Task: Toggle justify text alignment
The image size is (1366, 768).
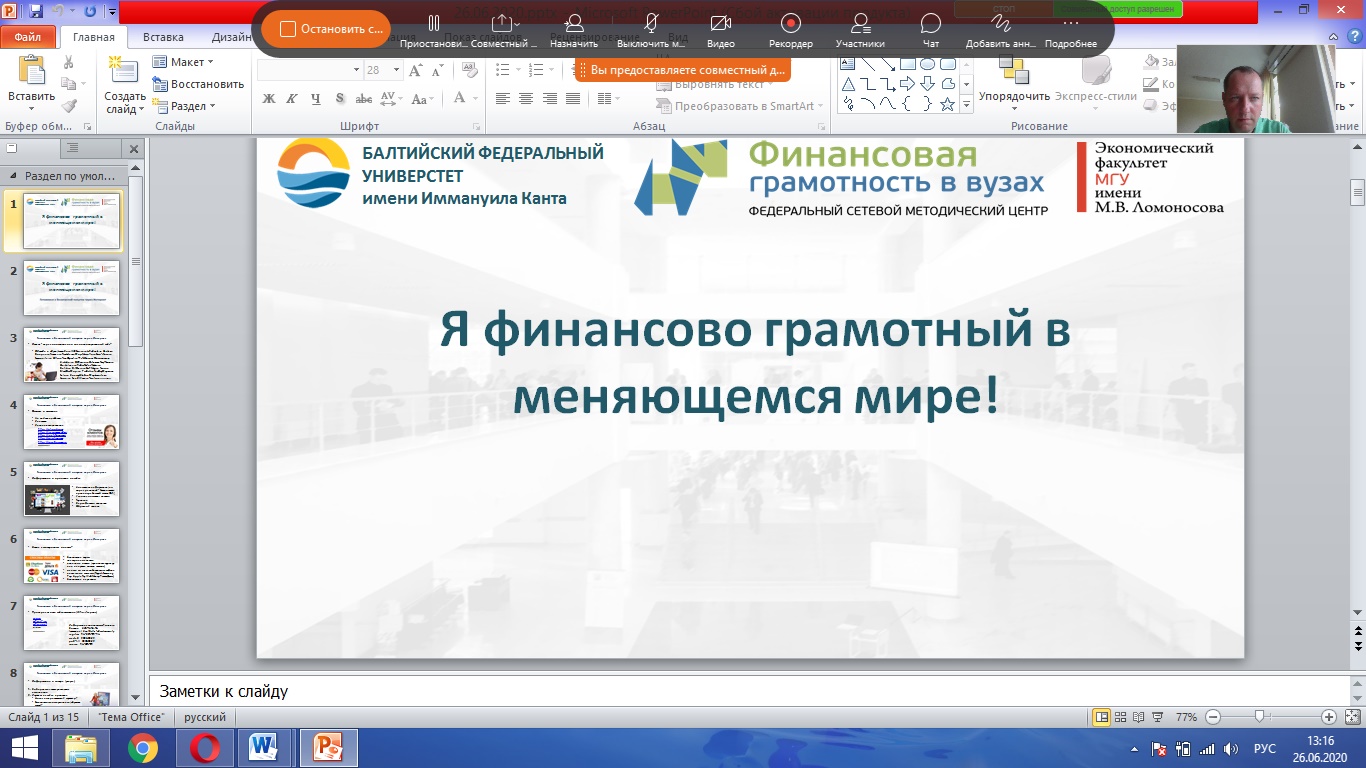Action: coord(573,98)
